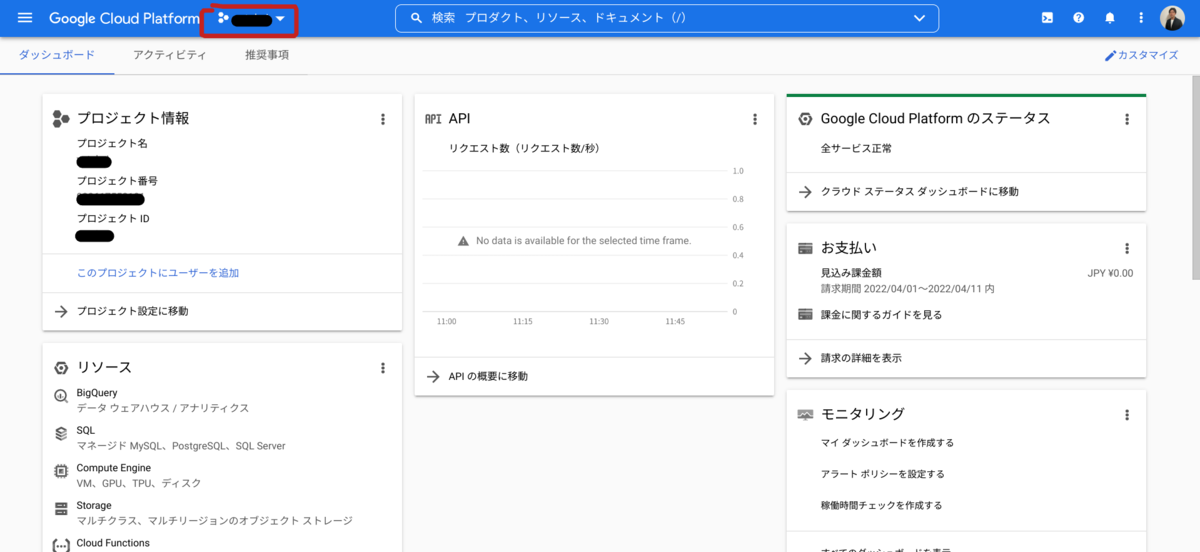Select the ダッシュボード tab

pyautogui.click(x=57, y=55)
